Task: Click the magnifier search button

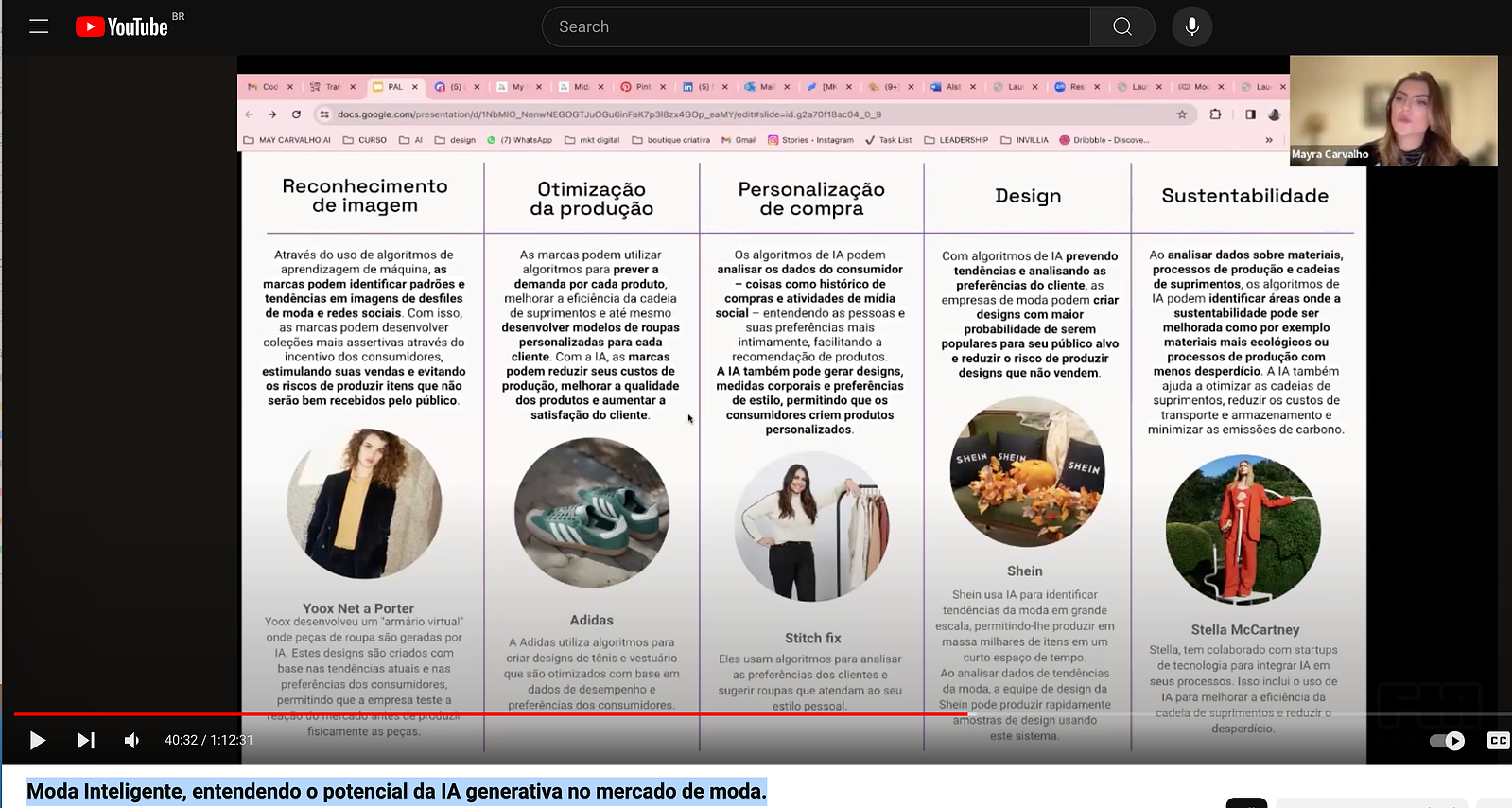Action: coord(1122,26)
